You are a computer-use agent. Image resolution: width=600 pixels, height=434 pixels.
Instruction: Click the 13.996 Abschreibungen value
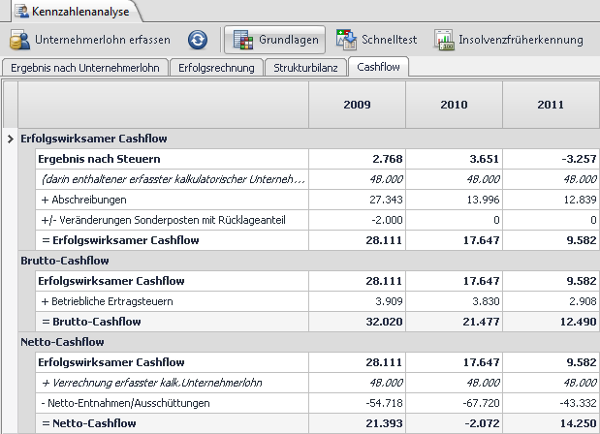pos(483,199)
